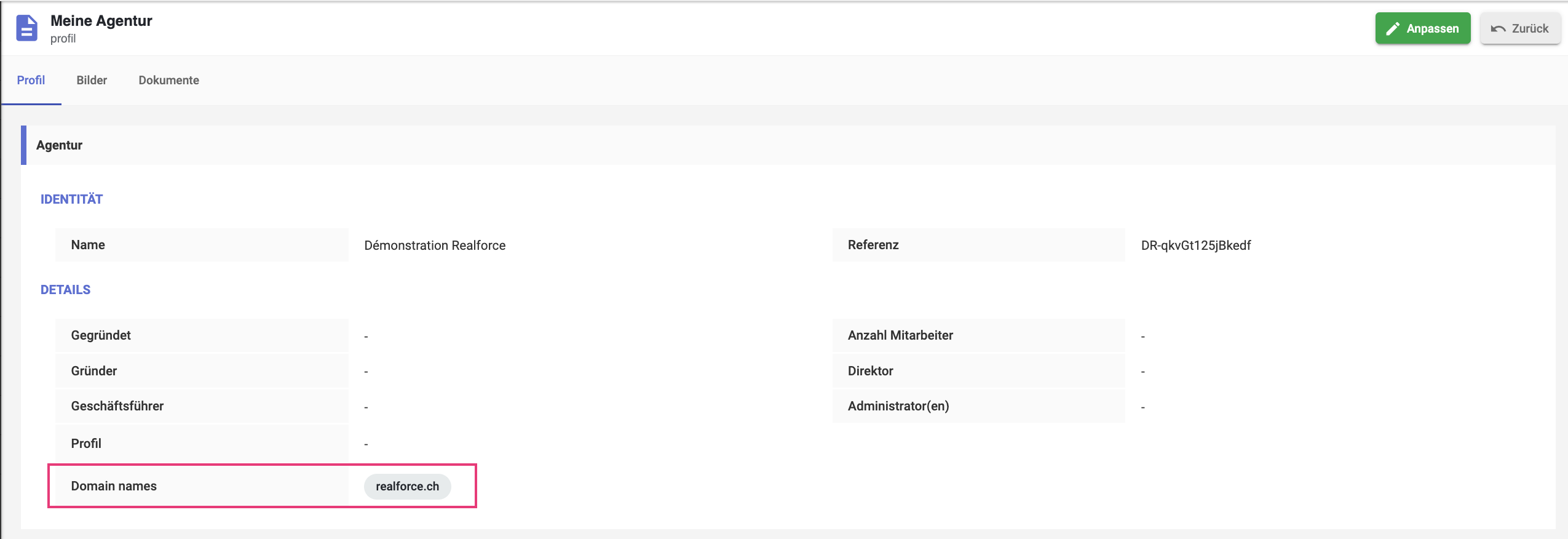Viewport: 1568px width, 539px height.
Task: Click the Administrator(en) field label
Action: [898, 406]
